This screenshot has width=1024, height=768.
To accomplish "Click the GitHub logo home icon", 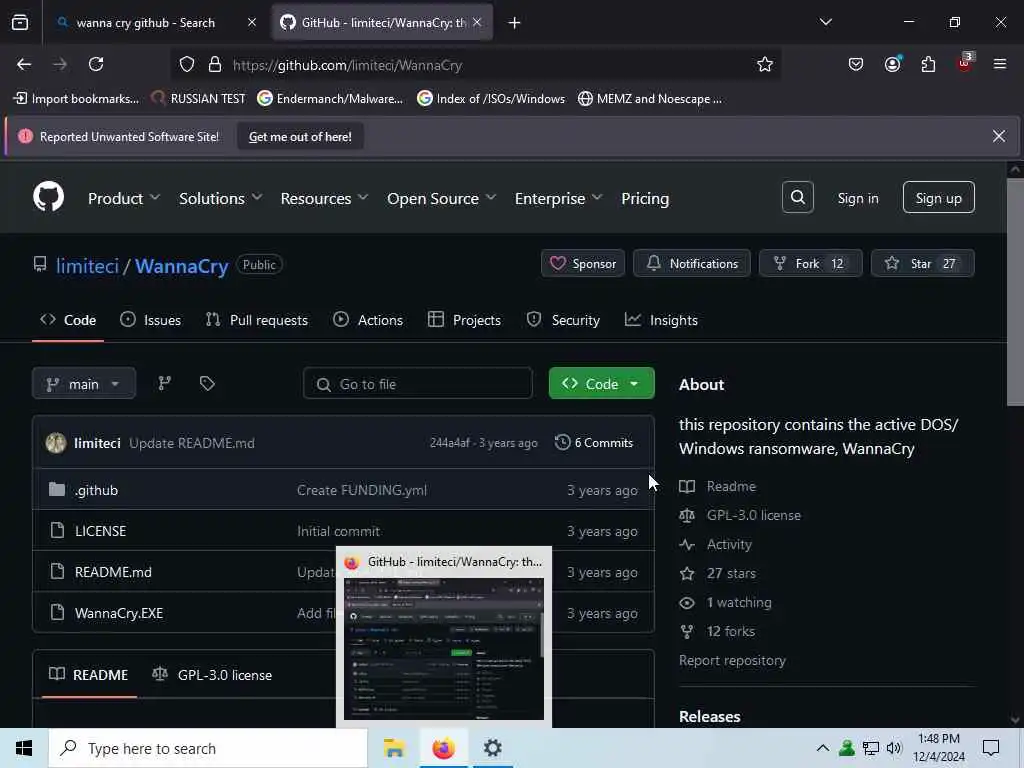I will [48, 197].
